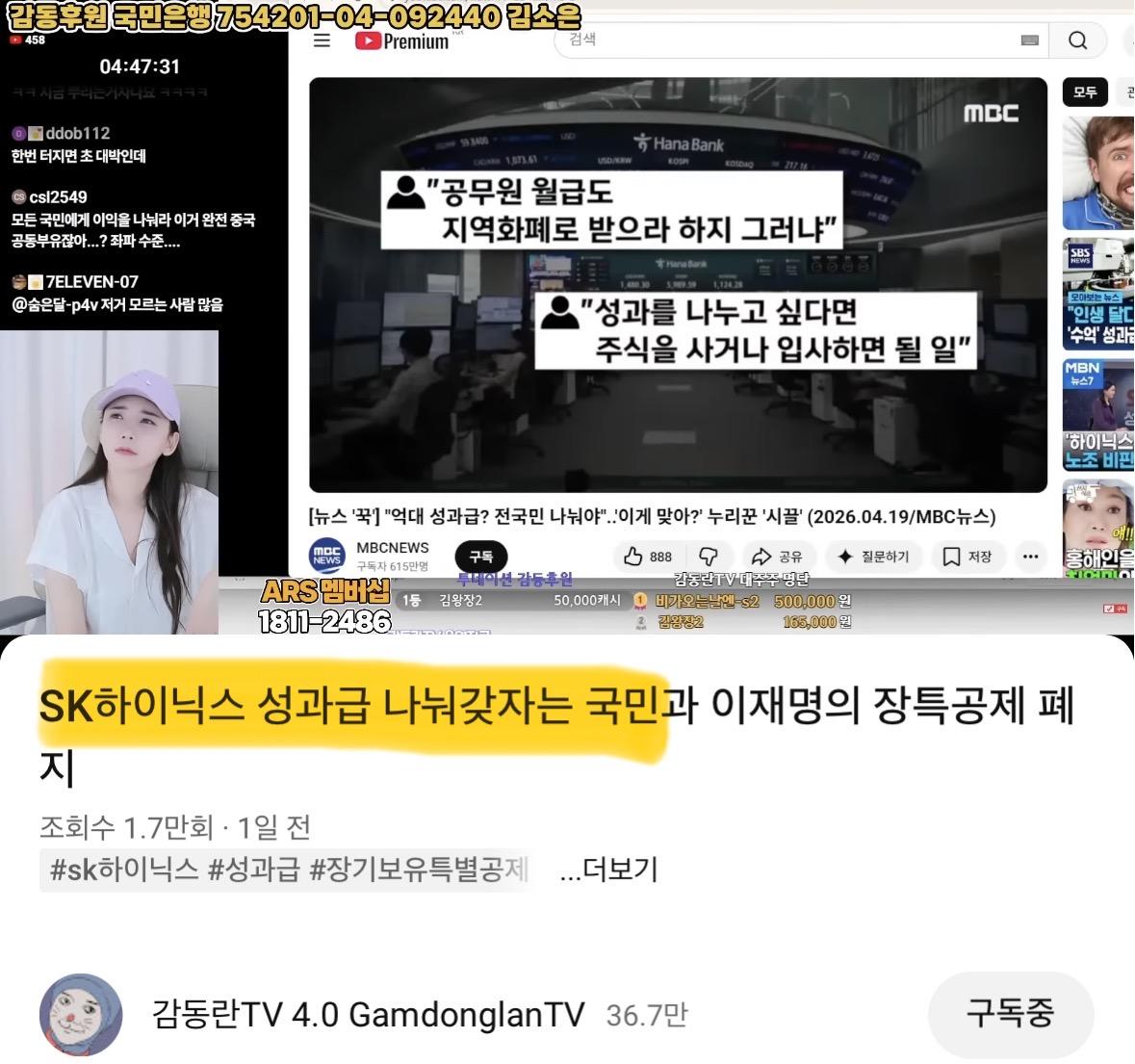Click top shareholder entry 비가오는날엔-s2 500,000원
This screenshot has width=1135, height=1064.
tap(742, 601)
